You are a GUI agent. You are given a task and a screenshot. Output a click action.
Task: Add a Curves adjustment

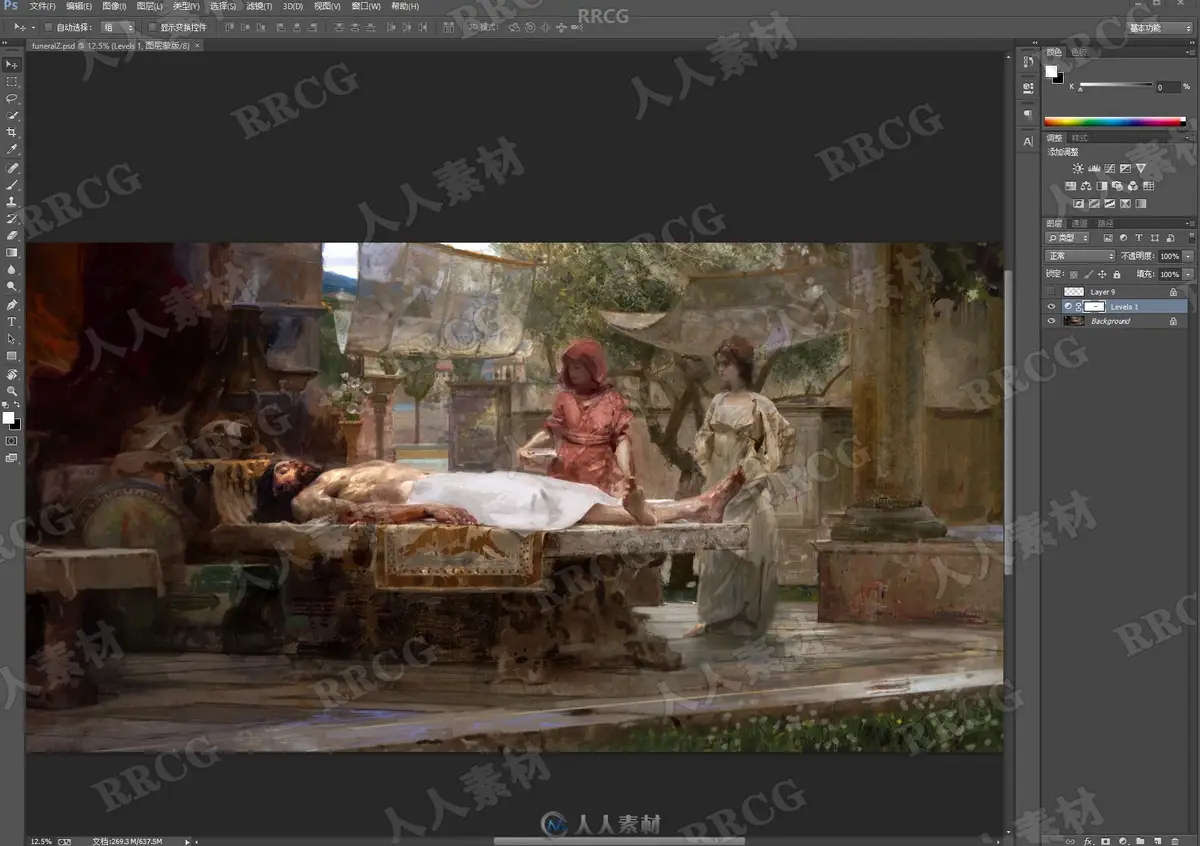pos(1110,169)
